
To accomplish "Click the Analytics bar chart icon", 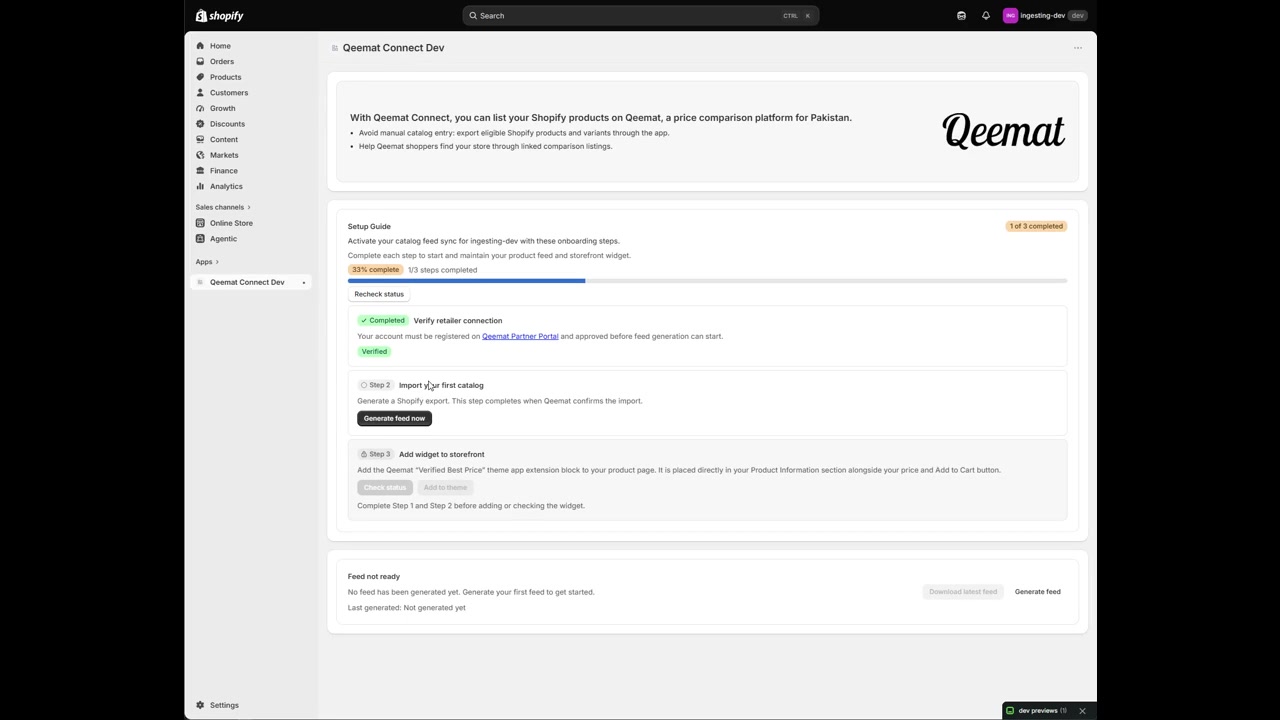I will point(200,186).
